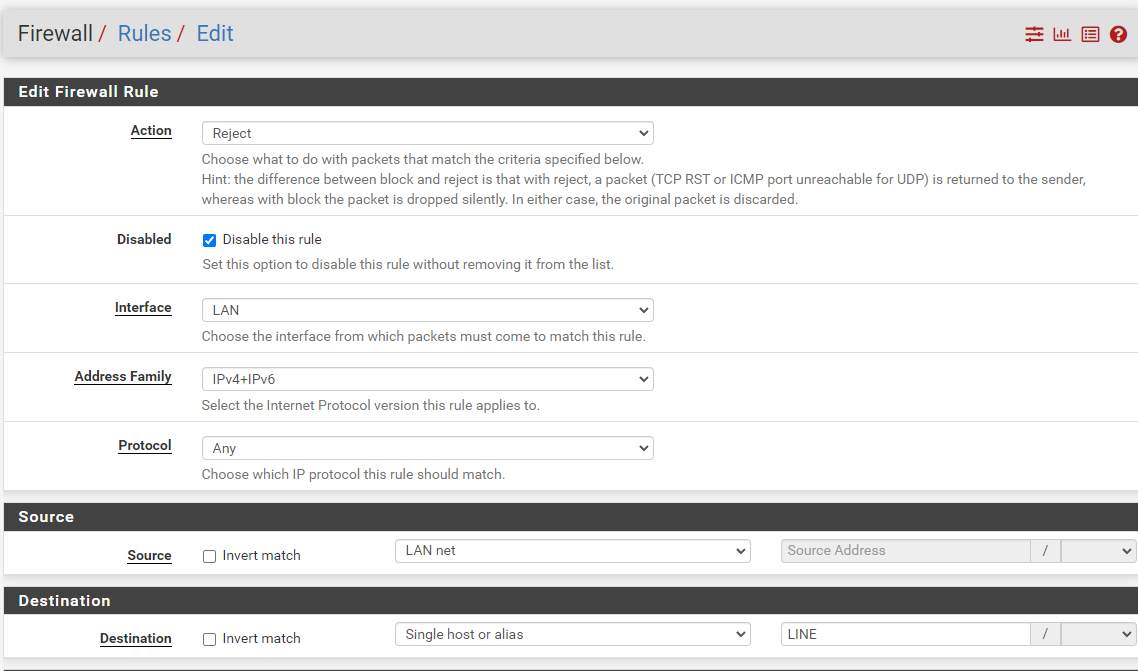1138x671 pixels.
Task: Open the Source subnet mask dropdown
Action: (x=1098, y=551)
